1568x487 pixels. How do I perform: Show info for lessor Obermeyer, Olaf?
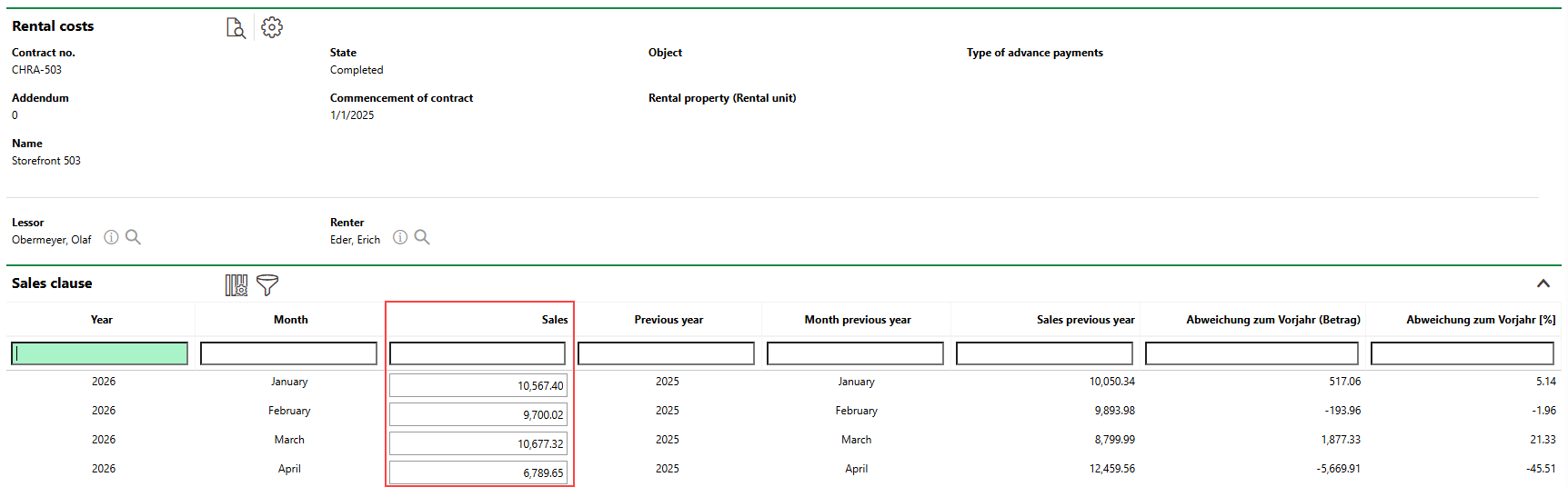click(111, 237)
